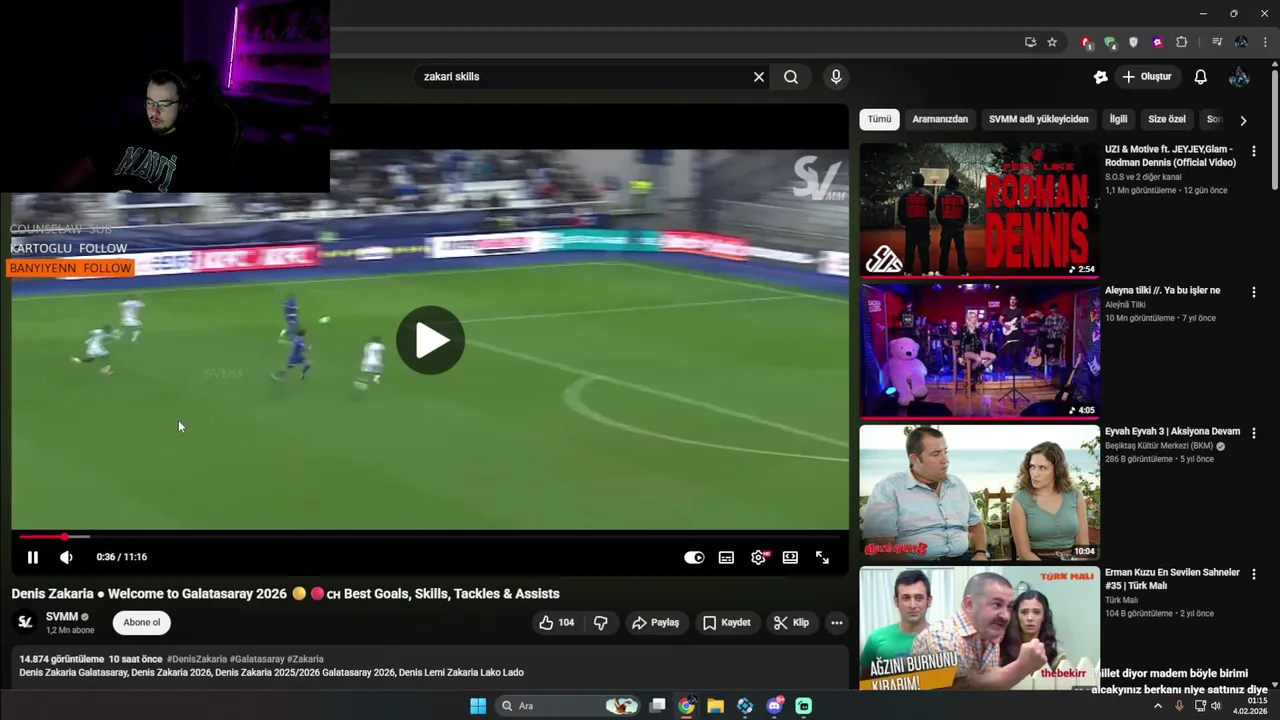This screenshot has height=720, width=1280.
Task: Open options menu for Eyvah Eyvah 3 video
Action: click(1253, 433)
